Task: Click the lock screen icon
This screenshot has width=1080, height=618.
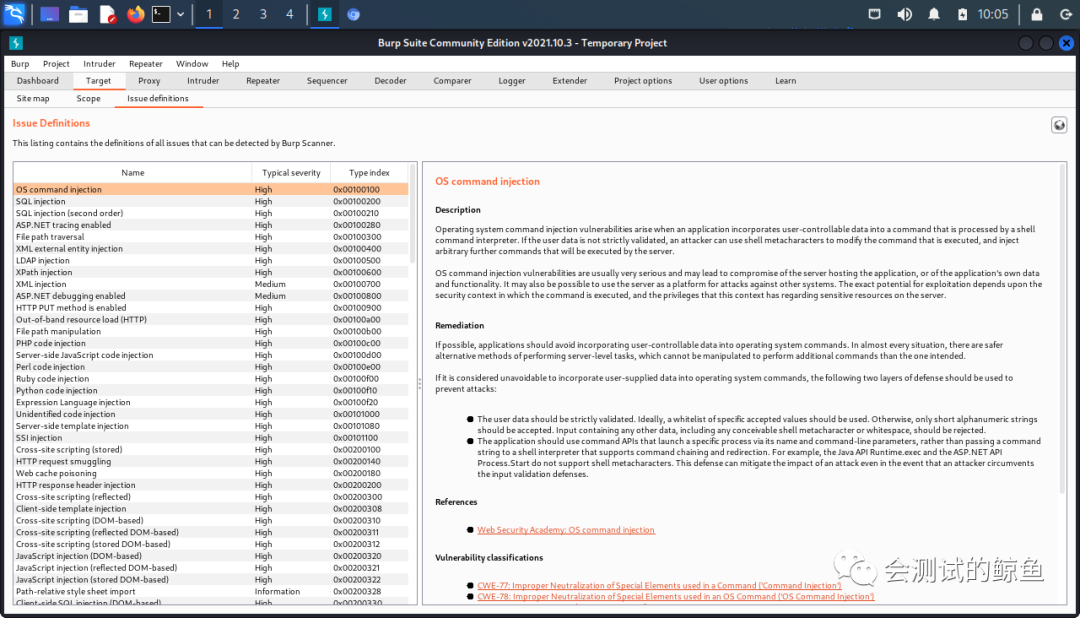Action: (x=1036, y=14)
